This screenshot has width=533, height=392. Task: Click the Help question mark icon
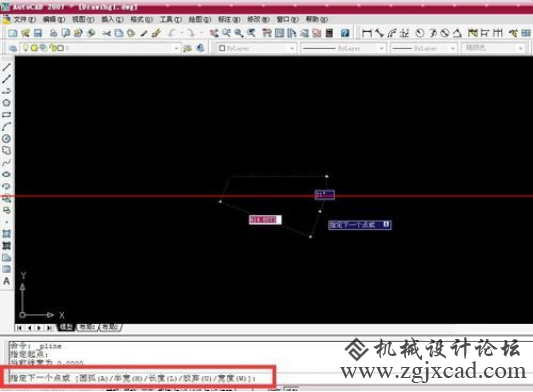click(x=345, y=33)
